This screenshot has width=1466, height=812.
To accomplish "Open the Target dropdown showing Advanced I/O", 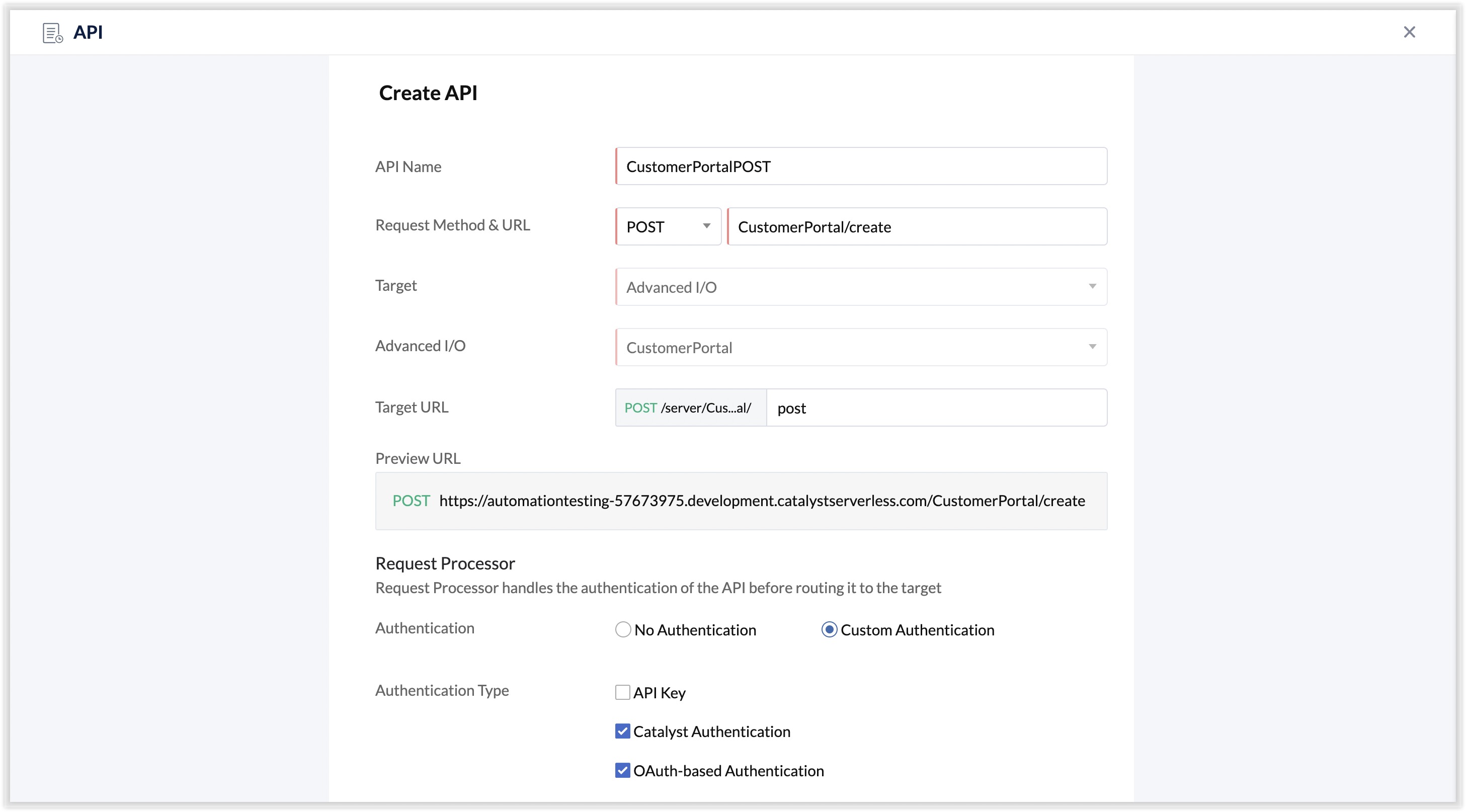I will (x=861, y=287).
